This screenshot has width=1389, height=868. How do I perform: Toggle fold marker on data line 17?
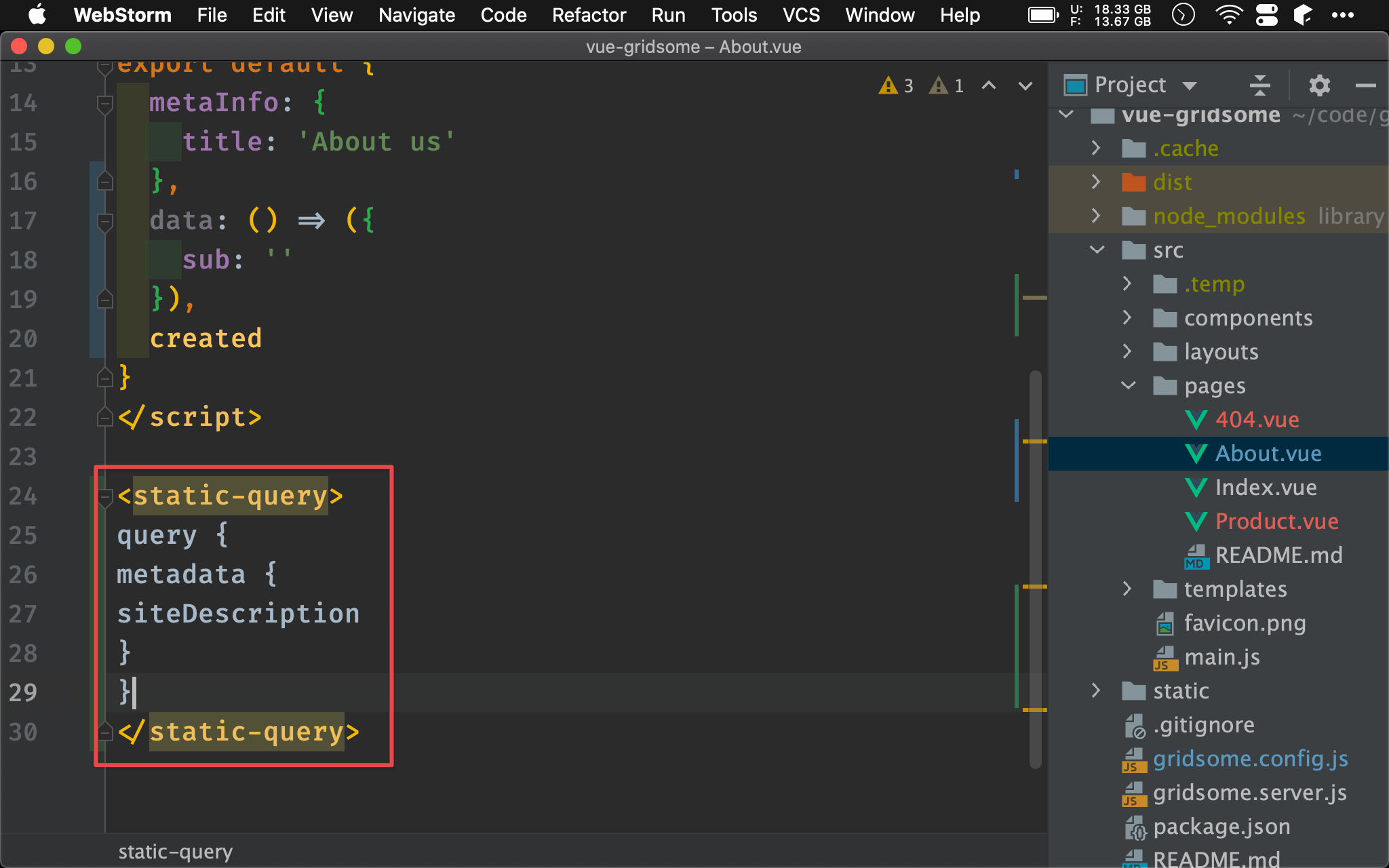(x=104, y=222)
